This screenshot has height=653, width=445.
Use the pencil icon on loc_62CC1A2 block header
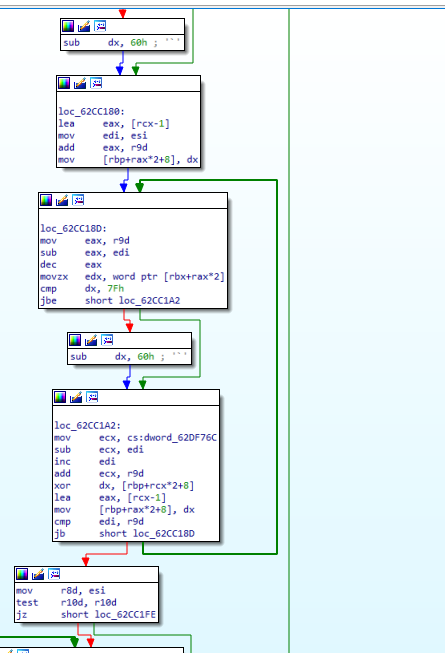(76, 397)
